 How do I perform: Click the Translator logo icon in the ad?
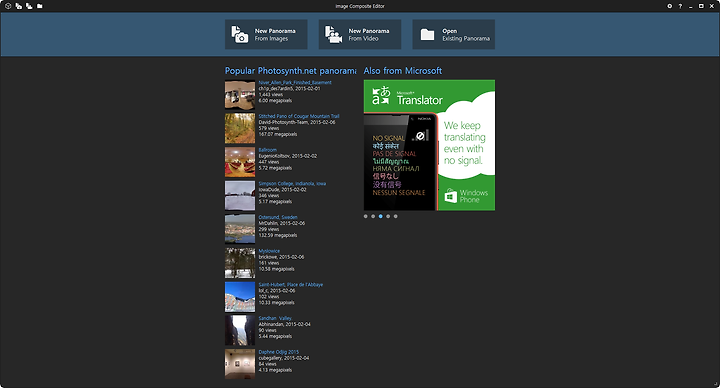tap(381, 96)
